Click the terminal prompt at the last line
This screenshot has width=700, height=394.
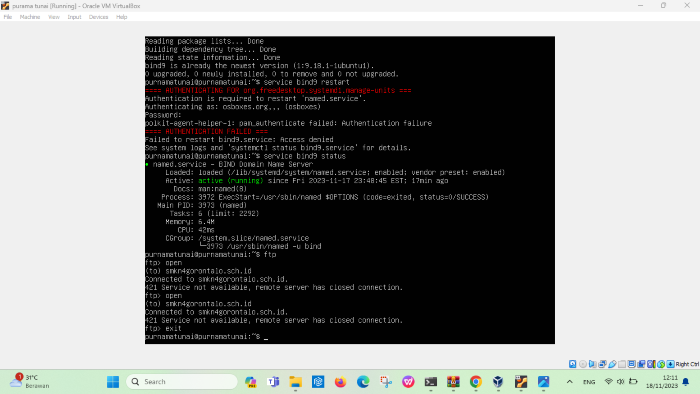pyautogui.click(x=206, y=336)
